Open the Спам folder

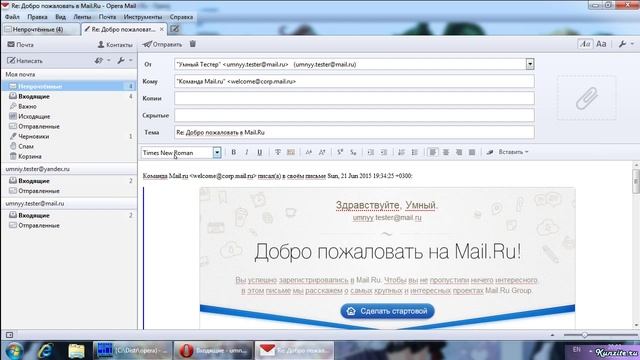click(69, 146)
